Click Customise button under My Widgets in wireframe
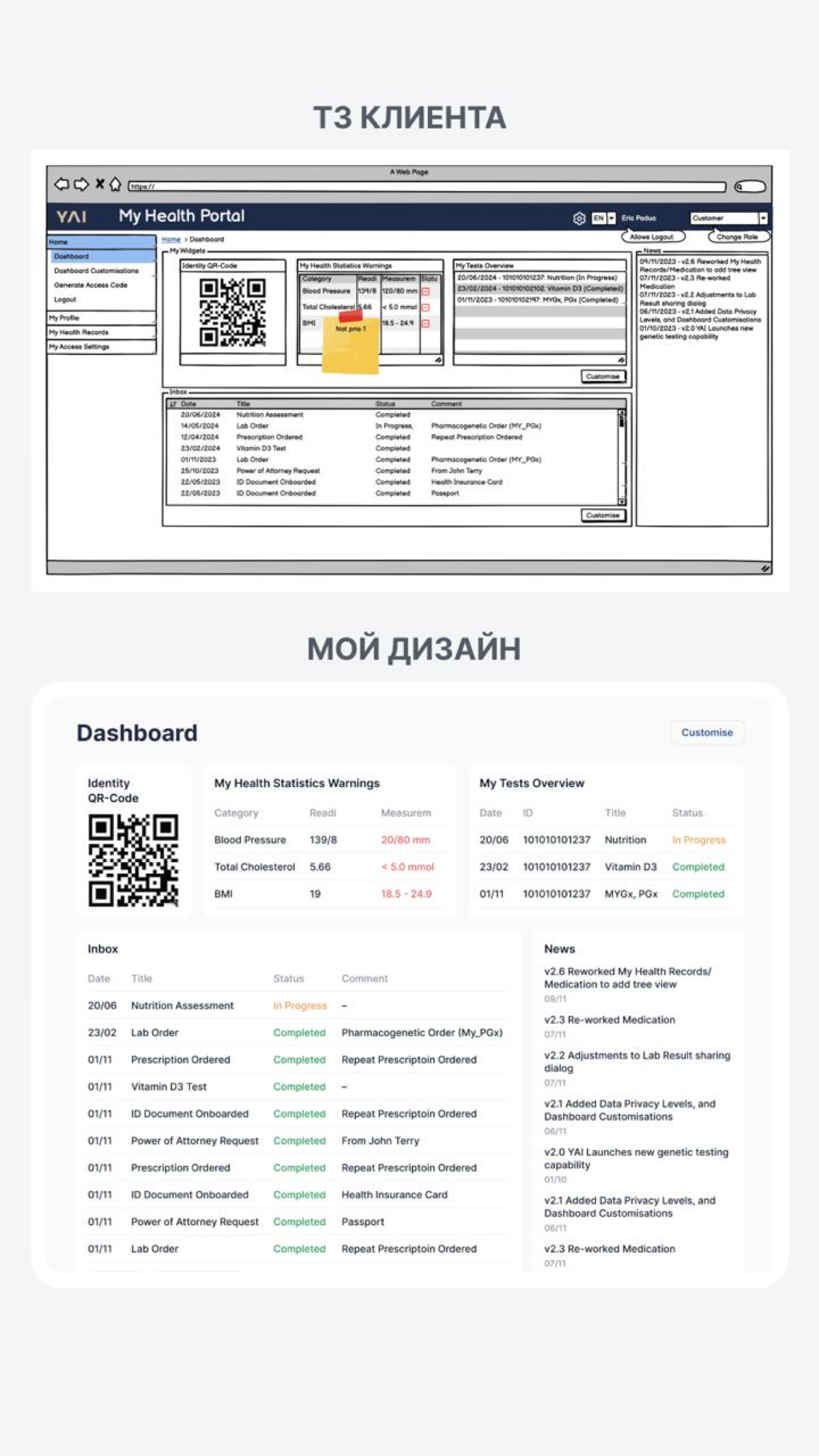This screenshot has height=1456, width=819. coord(603,376)
